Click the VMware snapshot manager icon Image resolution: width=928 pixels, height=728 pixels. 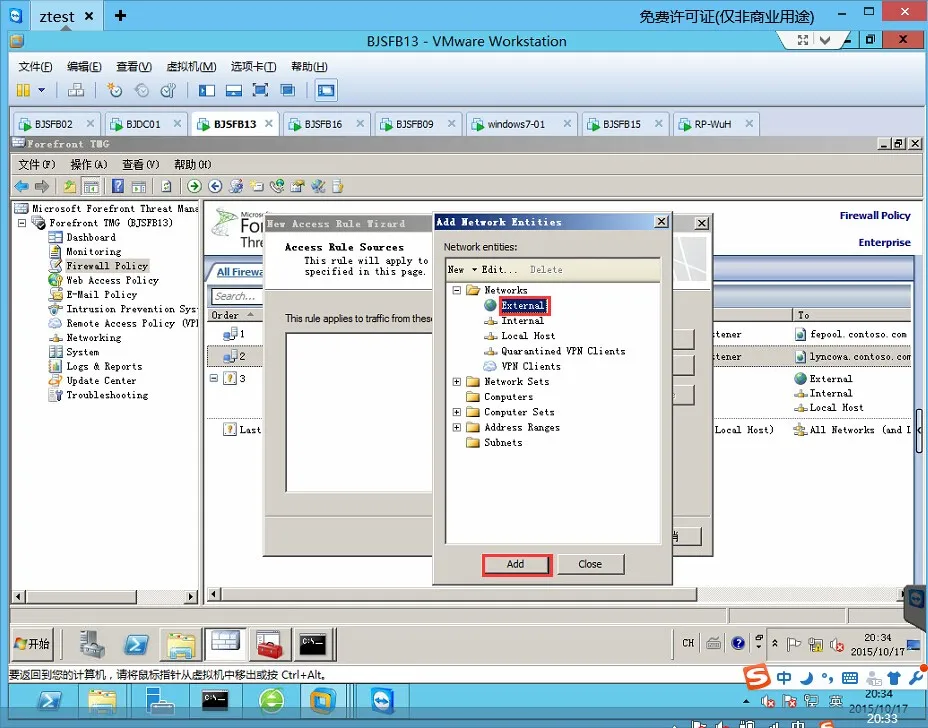[x=169, y=90]
